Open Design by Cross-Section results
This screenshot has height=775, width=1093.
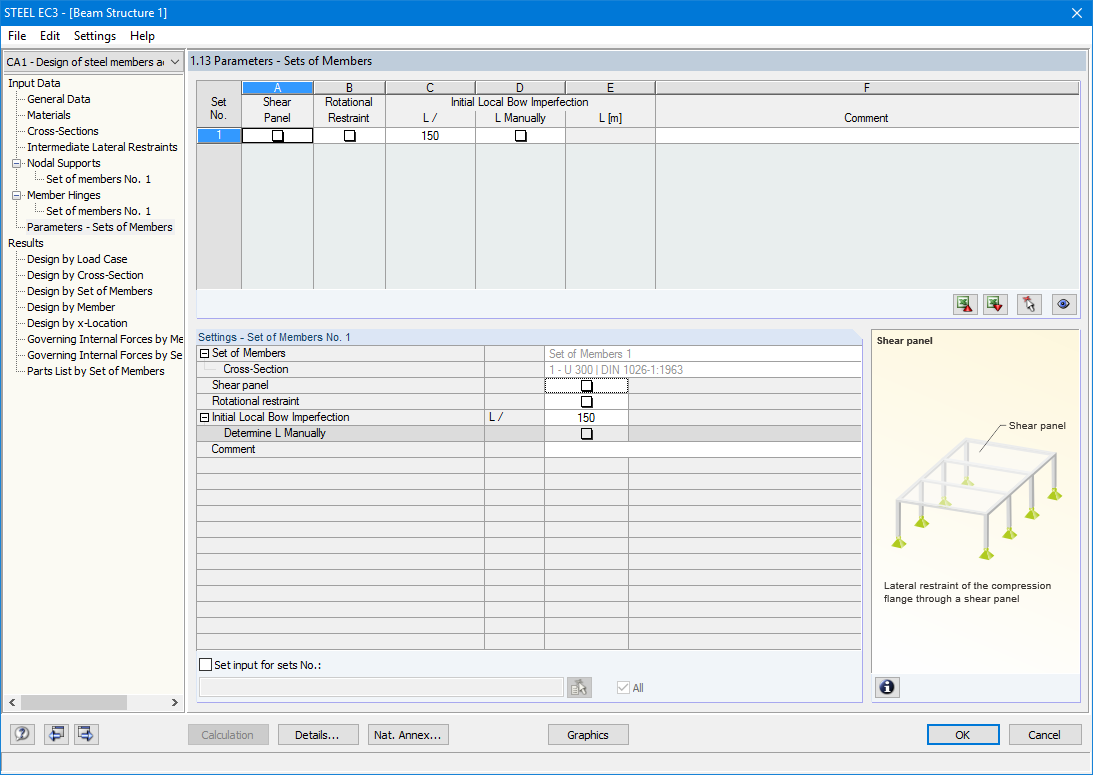coord(85,275)
